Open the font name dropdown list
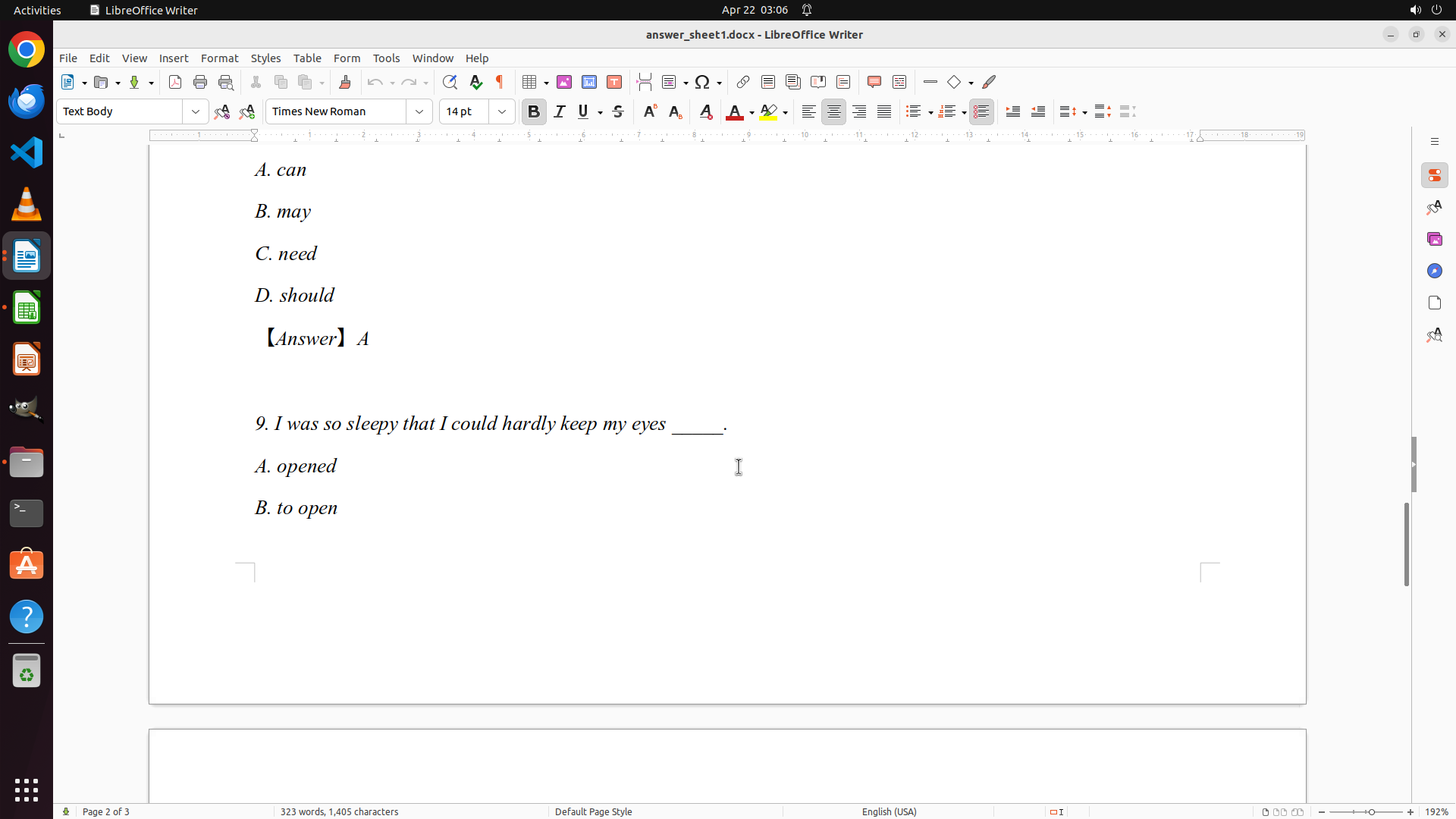Viewport: 1456px width, 819px height. pyautogui.click(x=419, y=111)
